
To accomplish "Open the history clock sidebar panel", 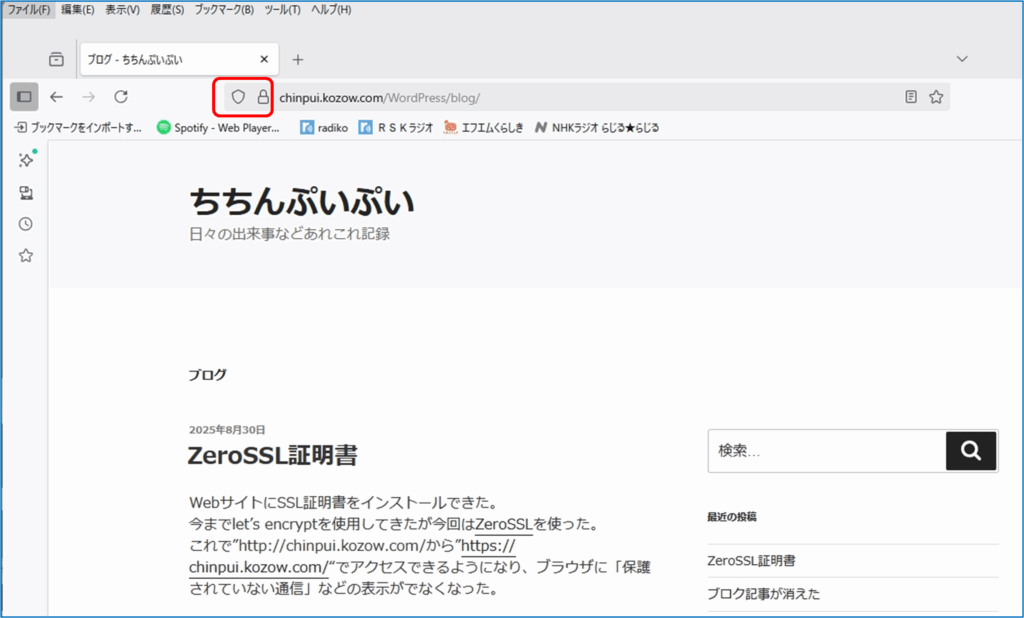I will click(x=26, y=224).
